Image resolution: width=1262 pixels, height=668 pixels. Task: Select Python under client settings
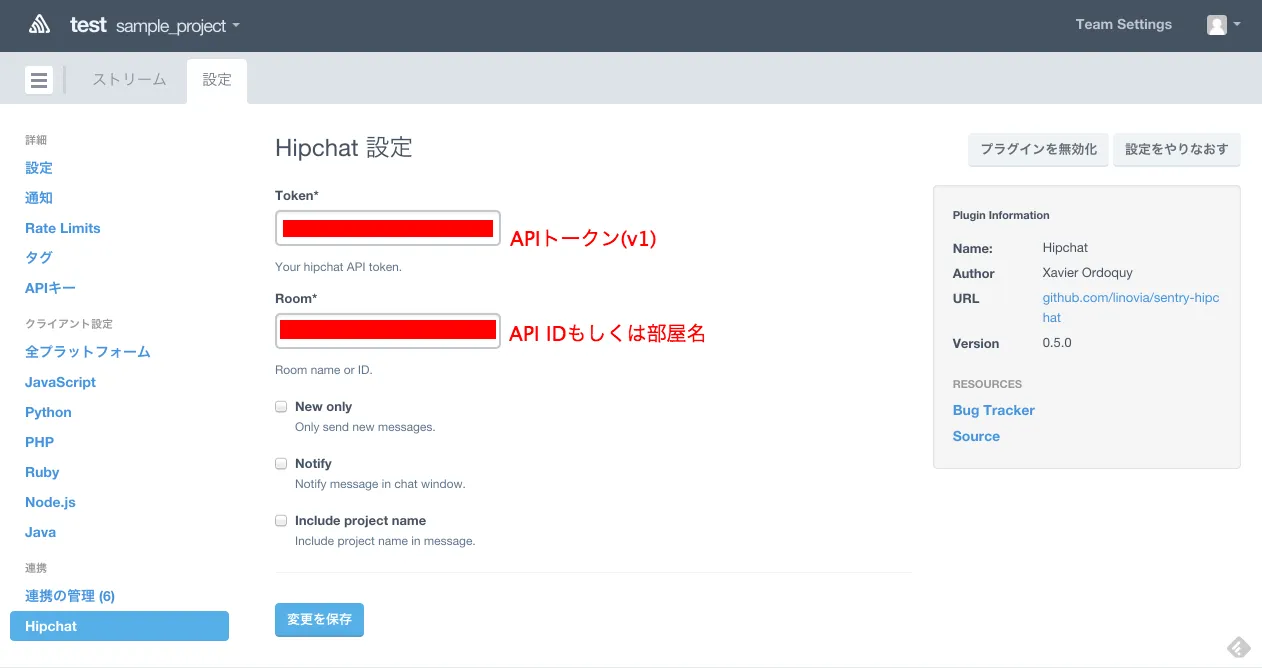[48, 411]
